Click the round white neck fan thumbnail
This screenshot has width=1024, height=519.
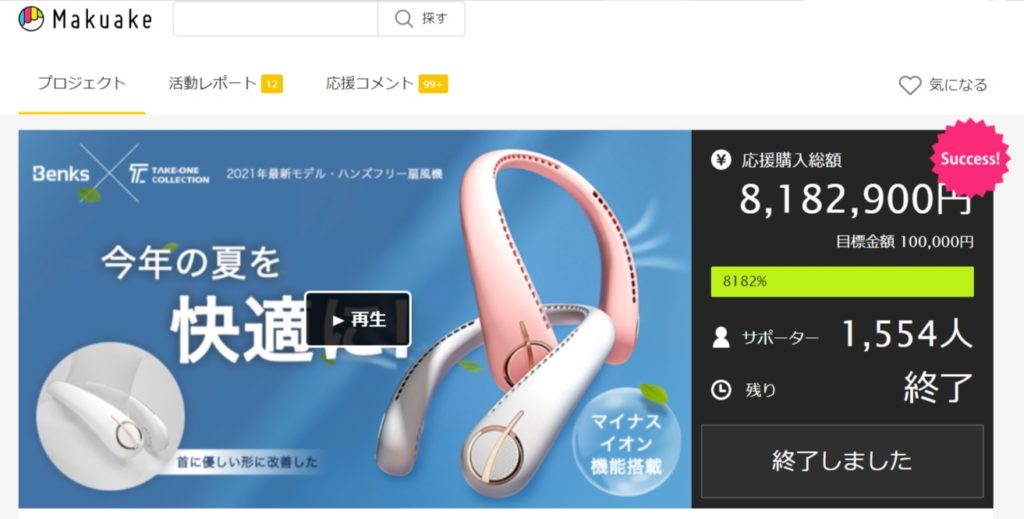110,417
